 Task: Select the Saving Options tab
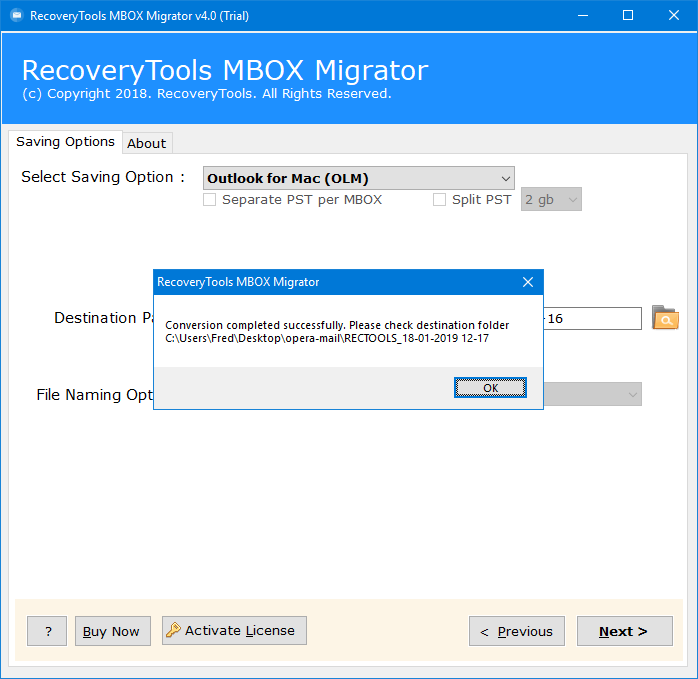pyautogui.click(x=65, y=142)
